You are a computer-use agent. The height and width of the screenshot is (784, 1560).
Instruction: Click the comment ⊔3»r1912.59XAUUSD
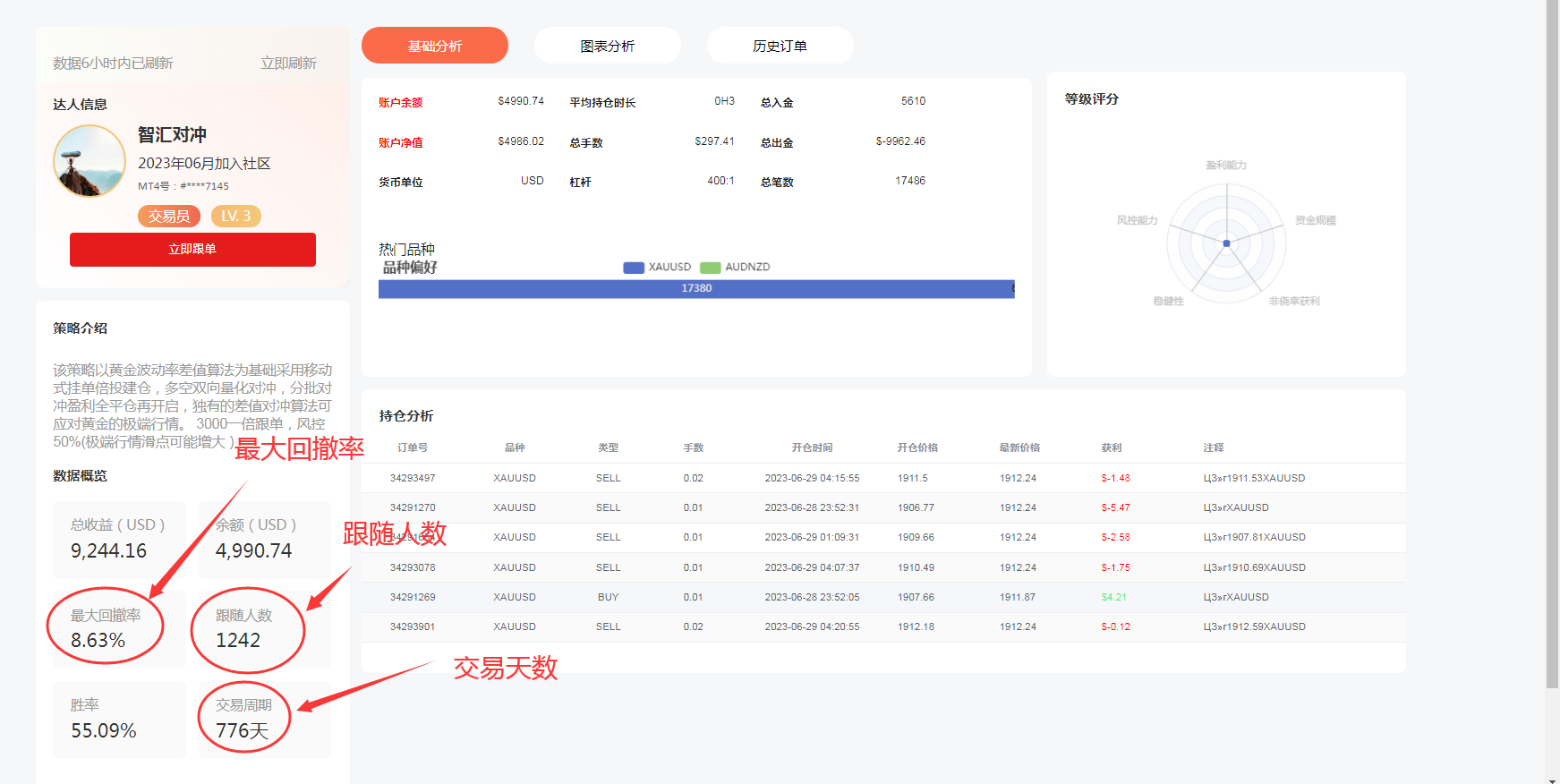[x=1255, y=626]
